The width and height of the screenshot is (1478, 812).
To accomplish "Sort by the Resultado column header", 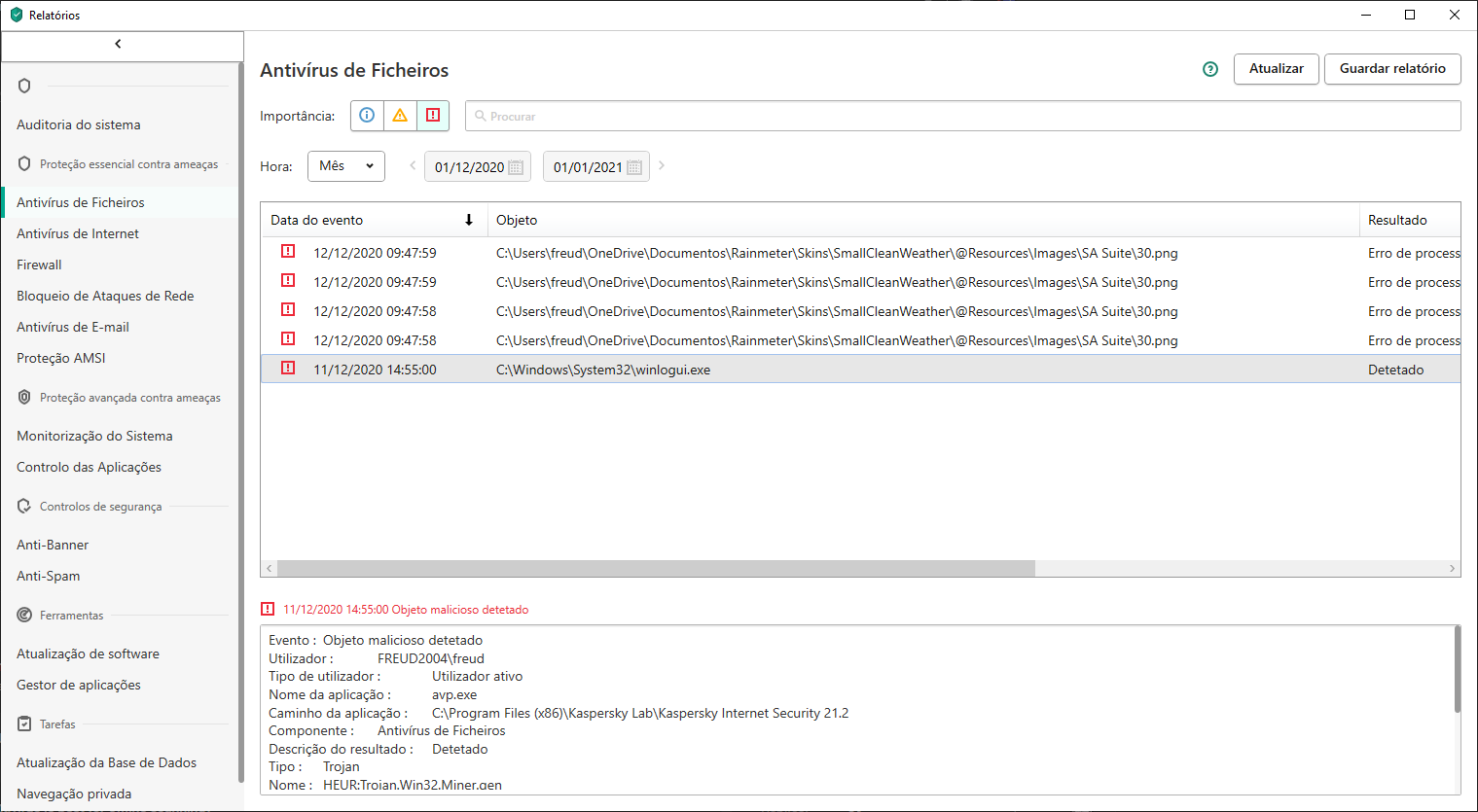I will 1410,220.
